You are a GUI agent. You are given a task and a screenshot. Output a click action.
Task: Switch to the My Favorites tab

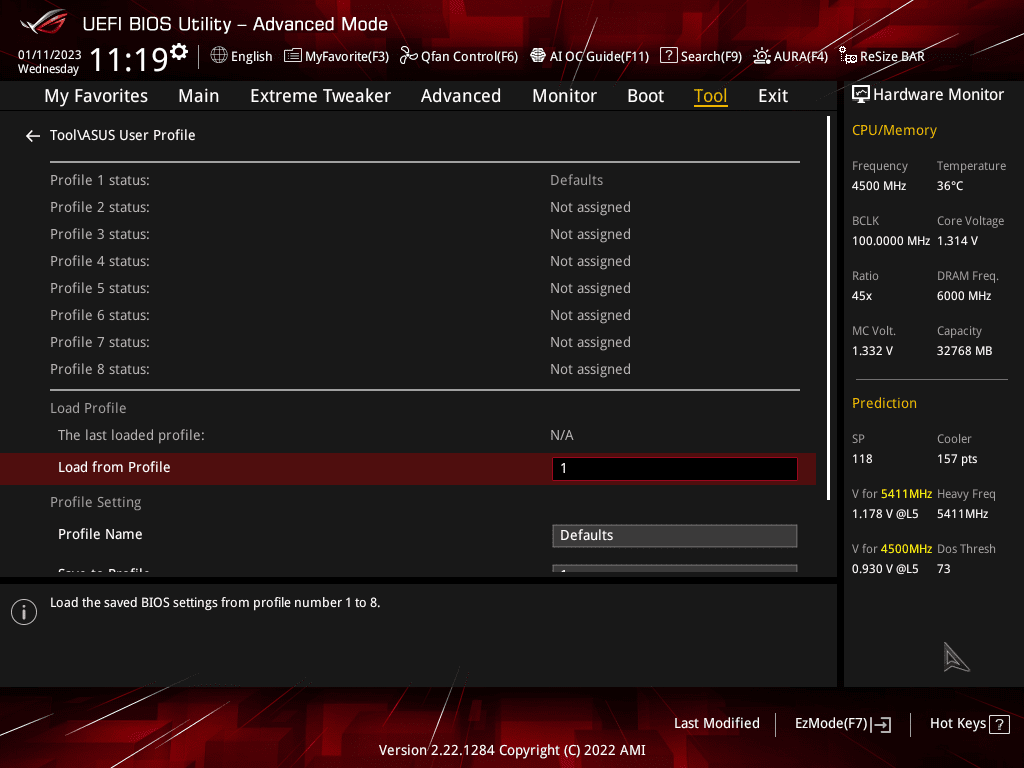coord(96,96)
